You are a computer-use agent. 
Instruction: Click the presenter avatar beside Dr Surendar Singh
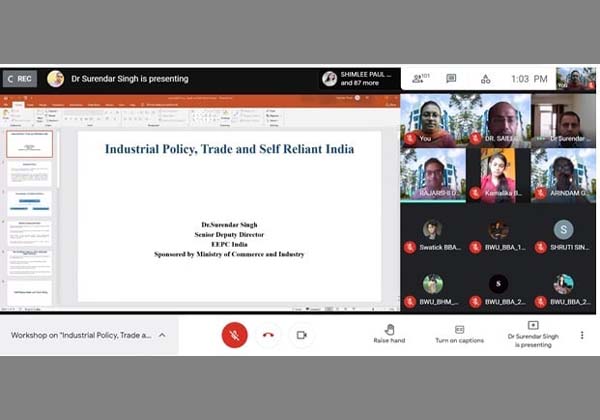coord(55,79)
